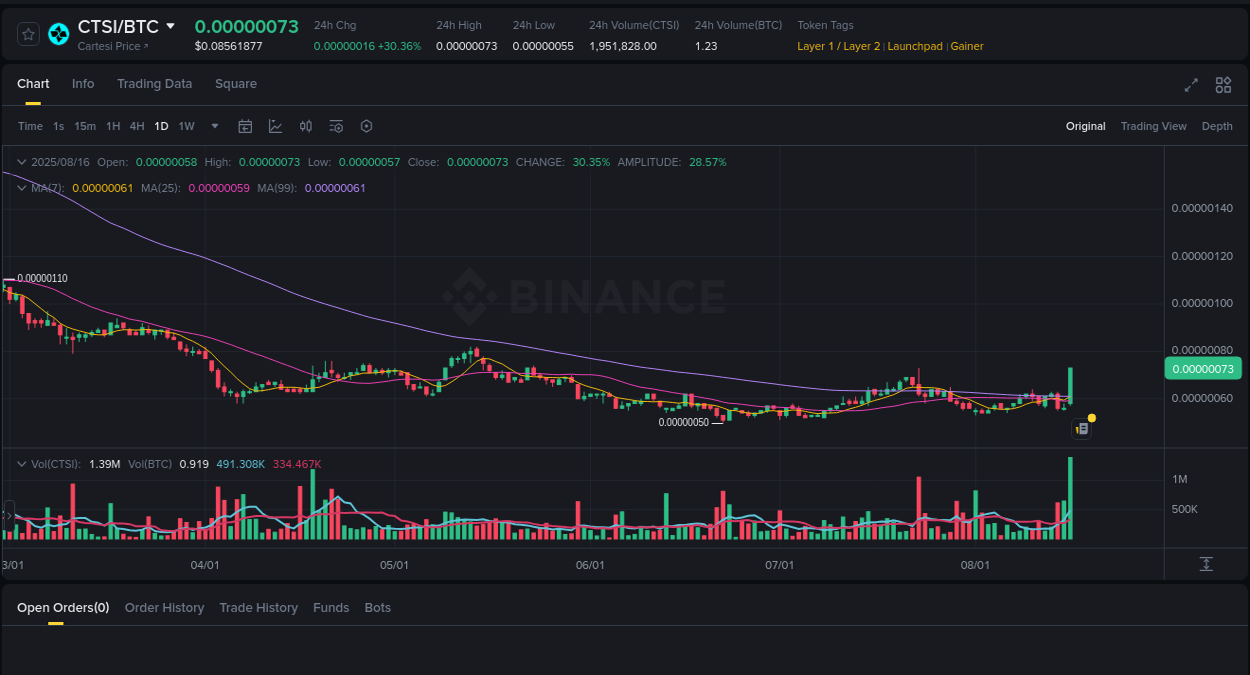Switch to the Trading Data tab
1250x675 pixels.
(x=154, y=84)
